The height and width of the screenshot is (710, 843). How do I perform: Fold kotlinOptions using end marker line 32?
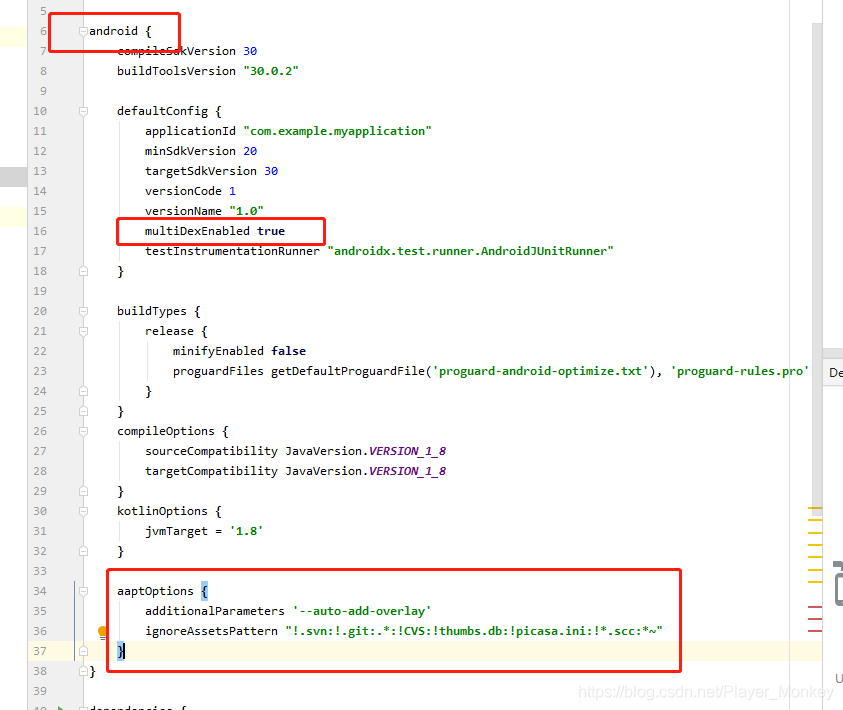83,551
